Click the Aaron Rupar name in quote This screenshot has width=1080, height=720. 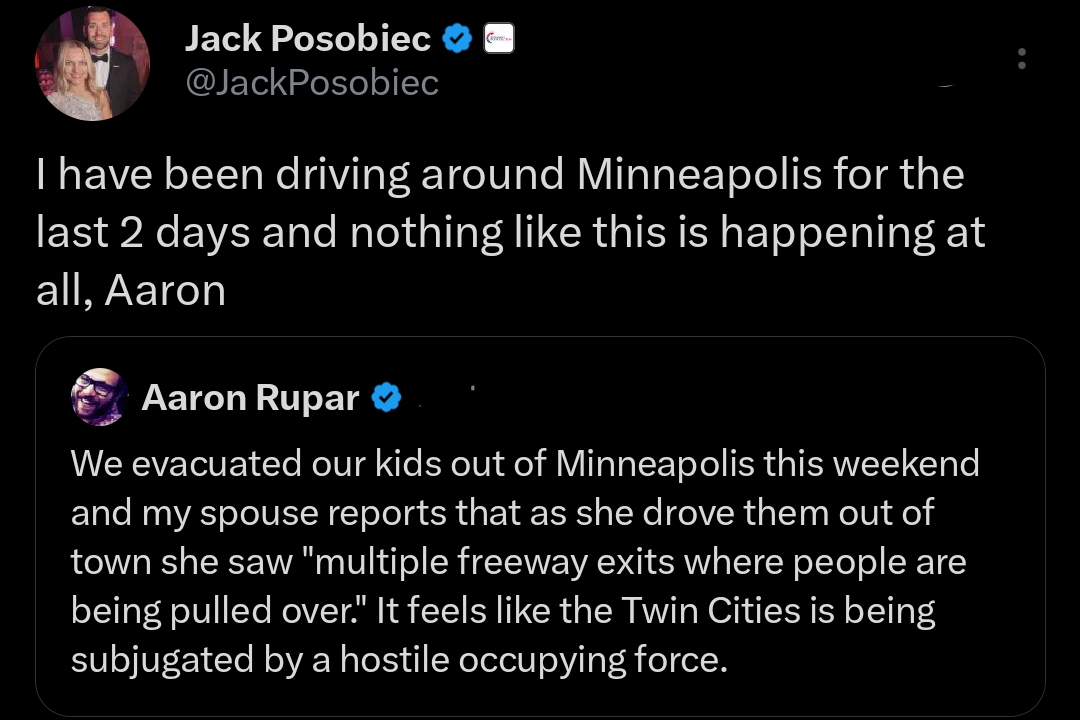coord(250,398)
